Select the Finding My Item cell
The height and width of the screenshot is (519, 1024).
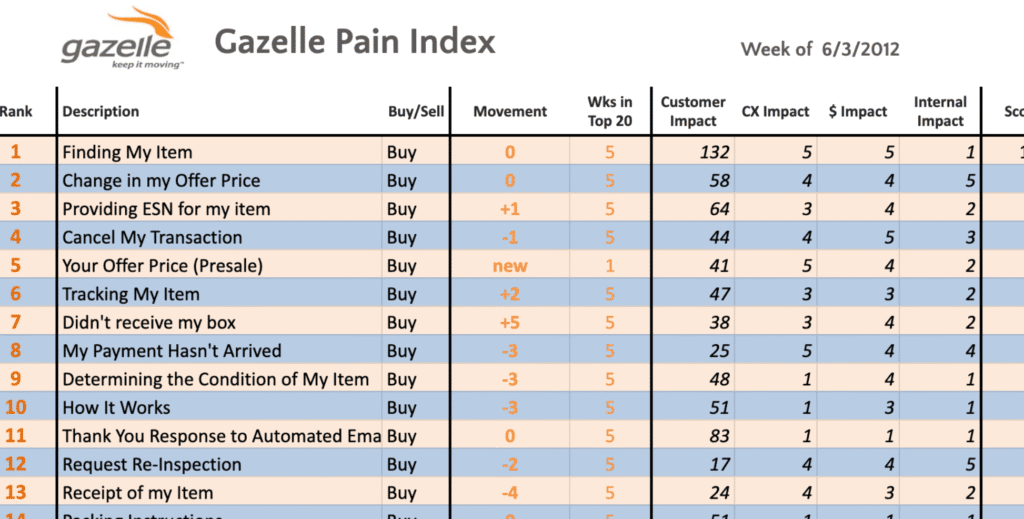tap(127, 153)
